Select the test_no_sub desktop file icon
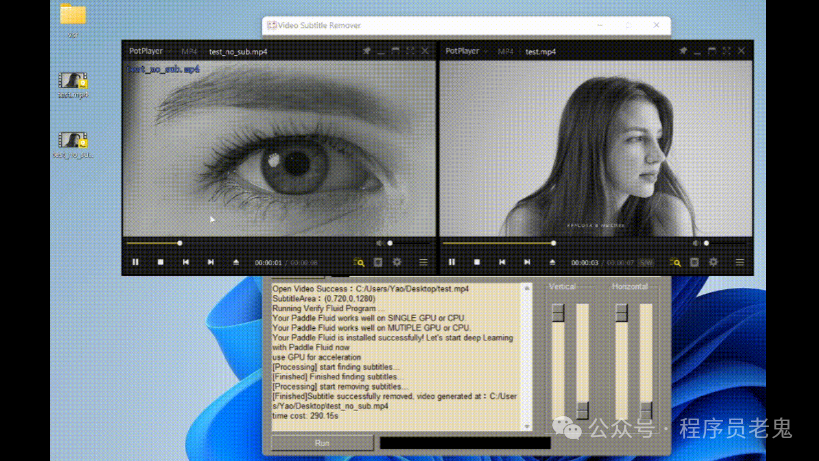 (73, 140)
